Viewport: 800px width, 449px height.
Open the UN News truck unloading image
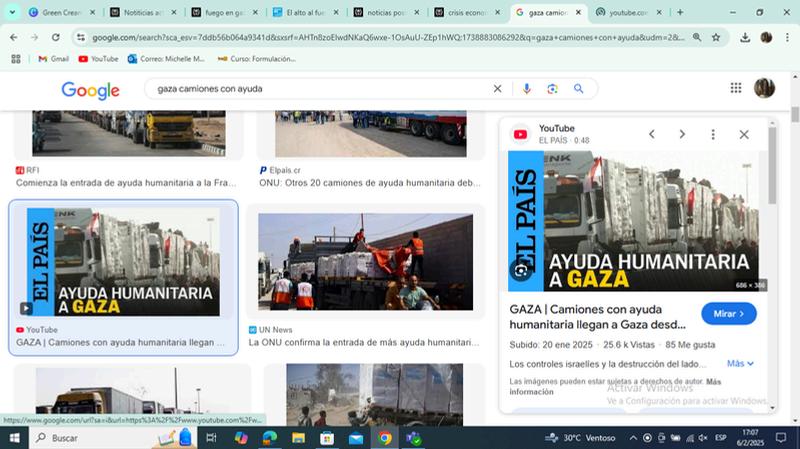point(365,262)
